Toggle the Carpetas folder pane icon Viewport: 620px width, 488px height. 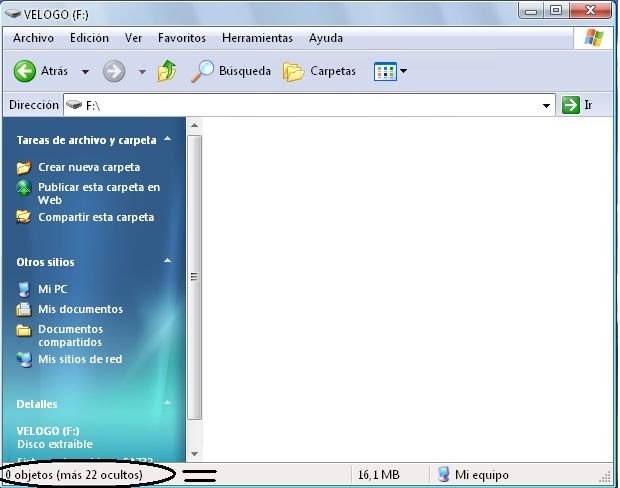tap(293, 72)
